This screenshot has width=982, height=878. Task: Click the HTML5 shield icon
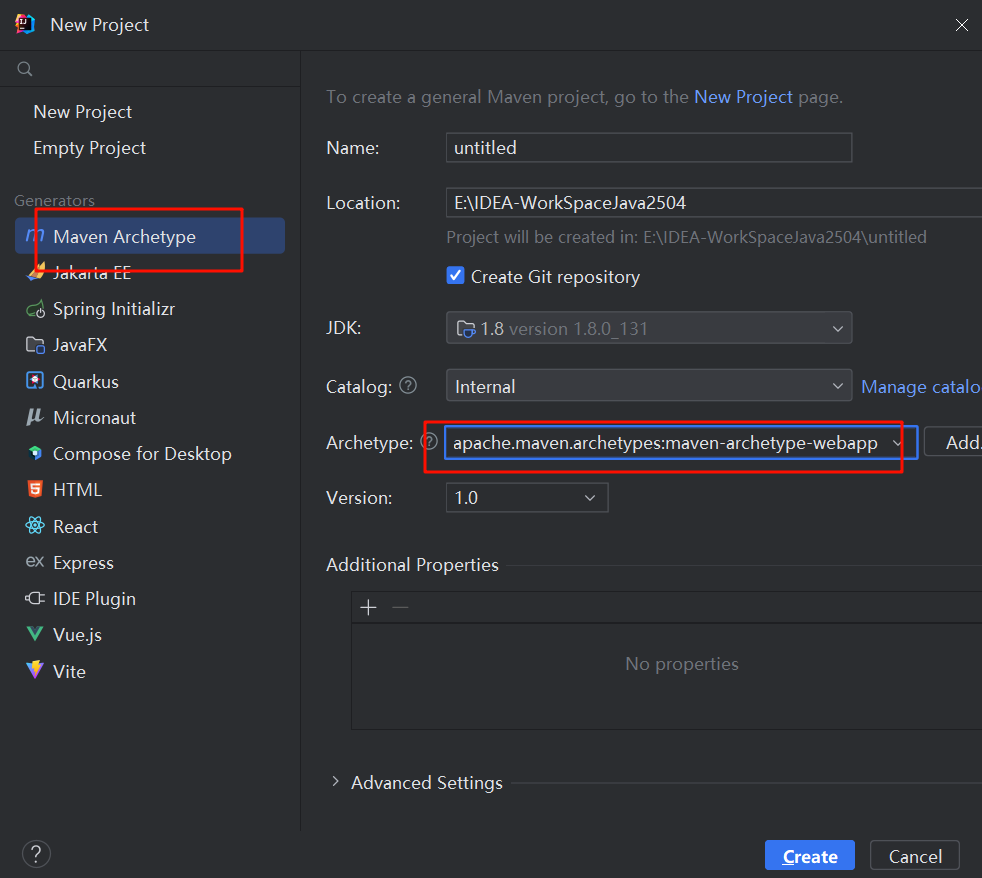click(35, 489)
